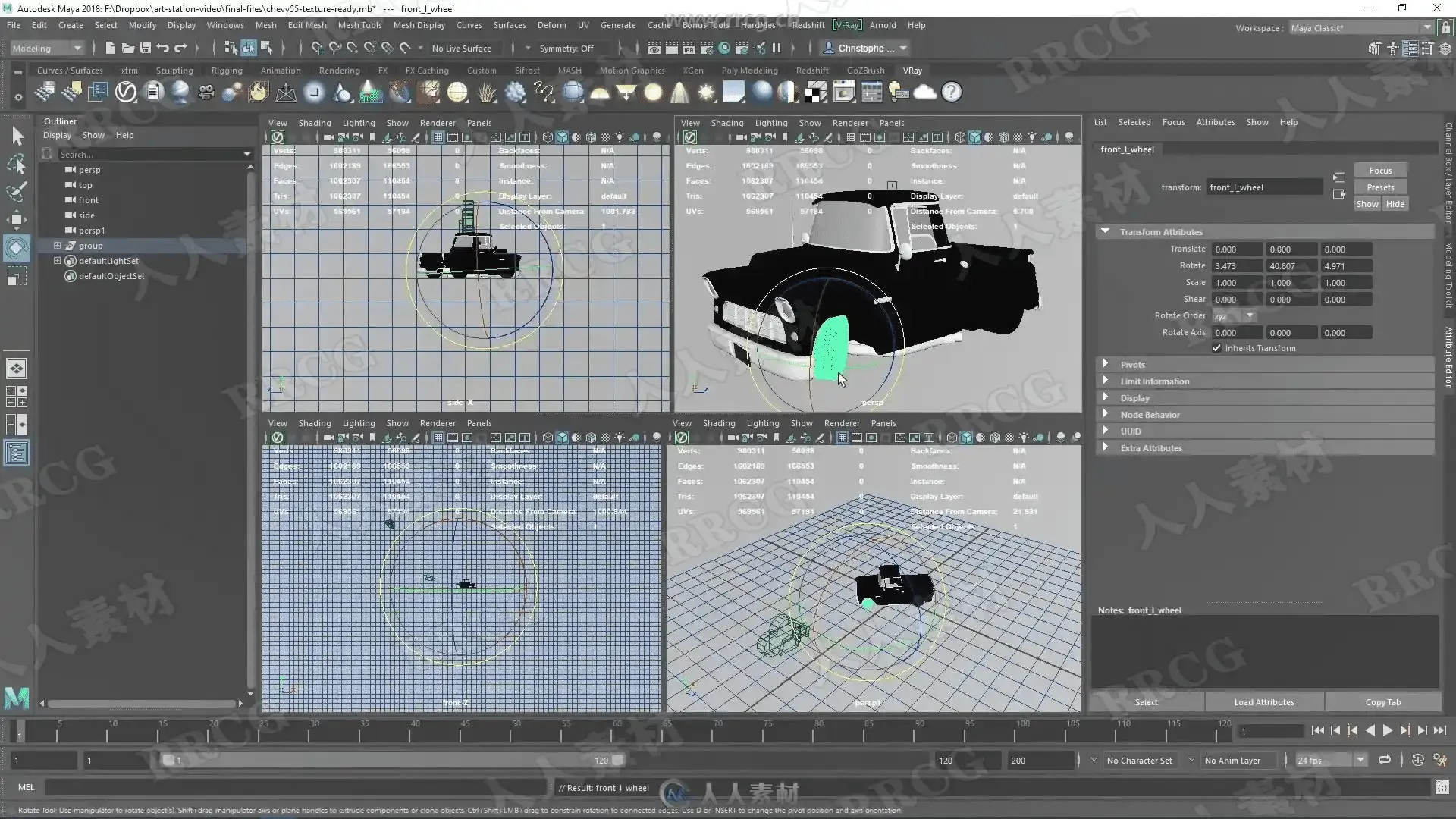This screenshot has height=819, width=1456.
Task: Click the Load Attributes button
Action: click(1263, 702)
